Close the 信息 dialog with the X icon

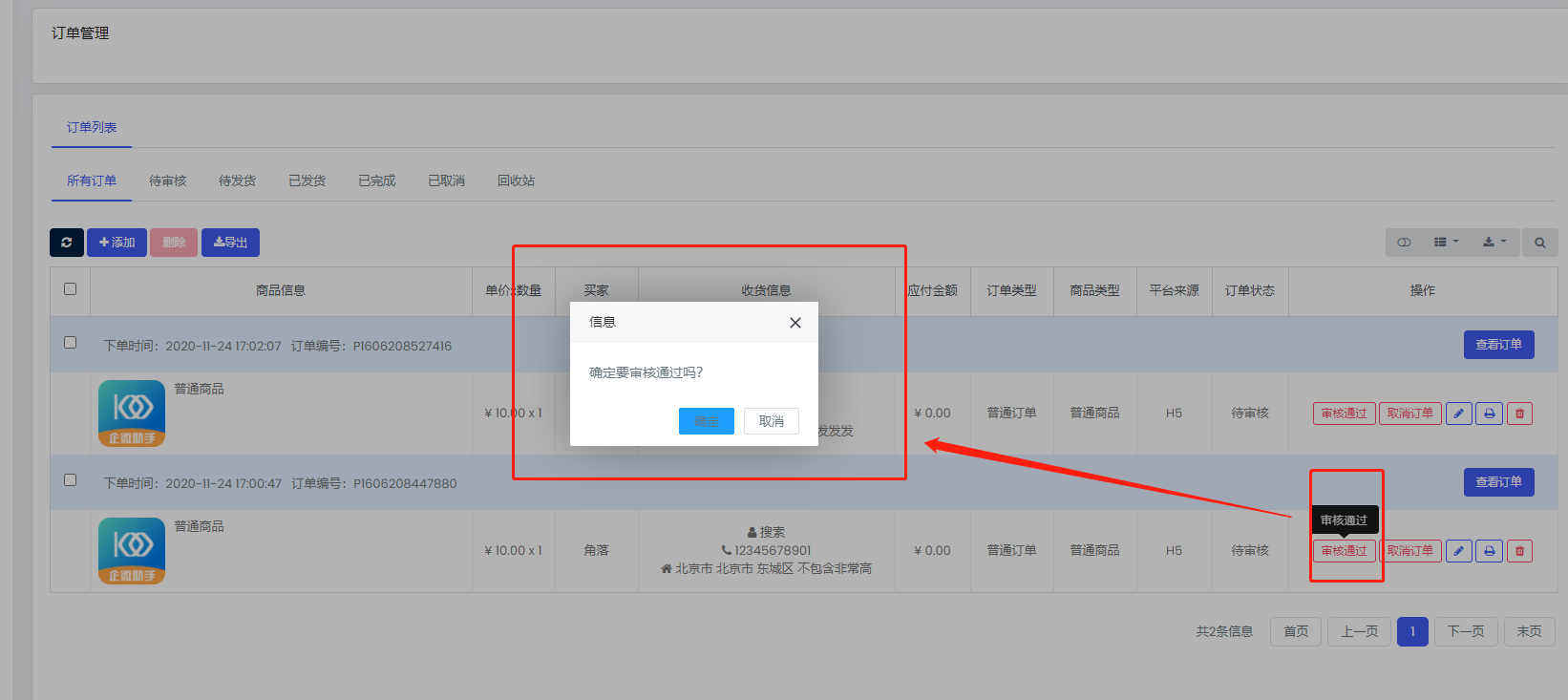click(x=795, y=323)
